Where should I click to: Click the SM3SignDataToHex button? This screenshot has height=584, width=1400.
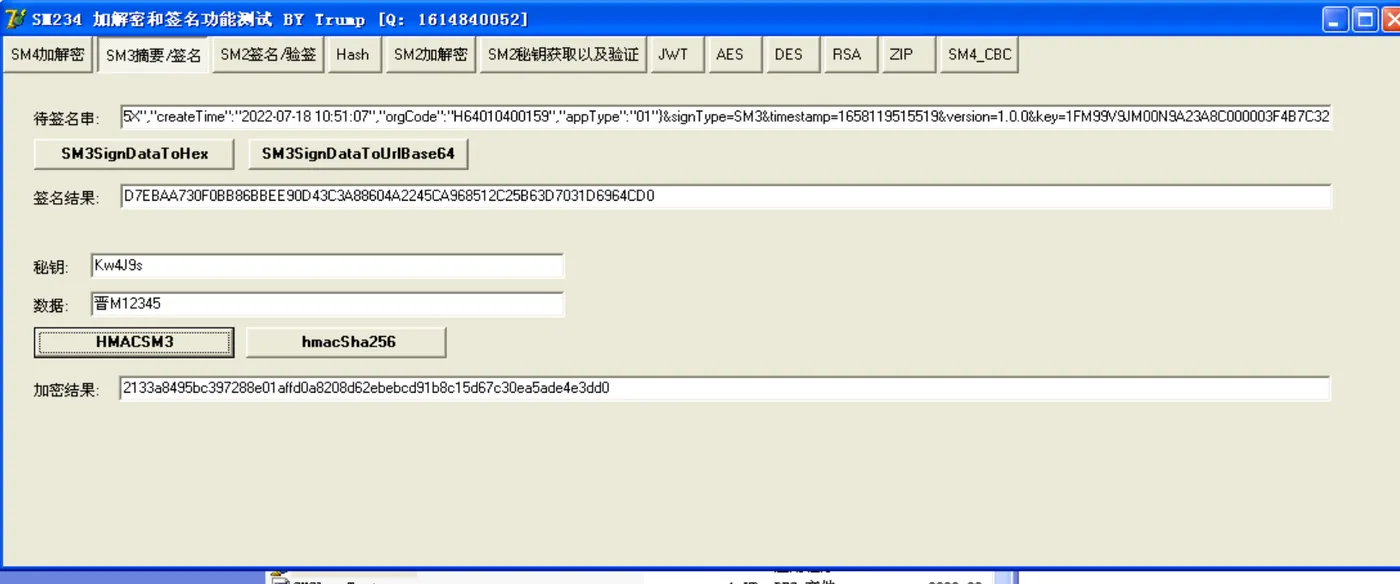pyautogui.click(x=134, y=154)
